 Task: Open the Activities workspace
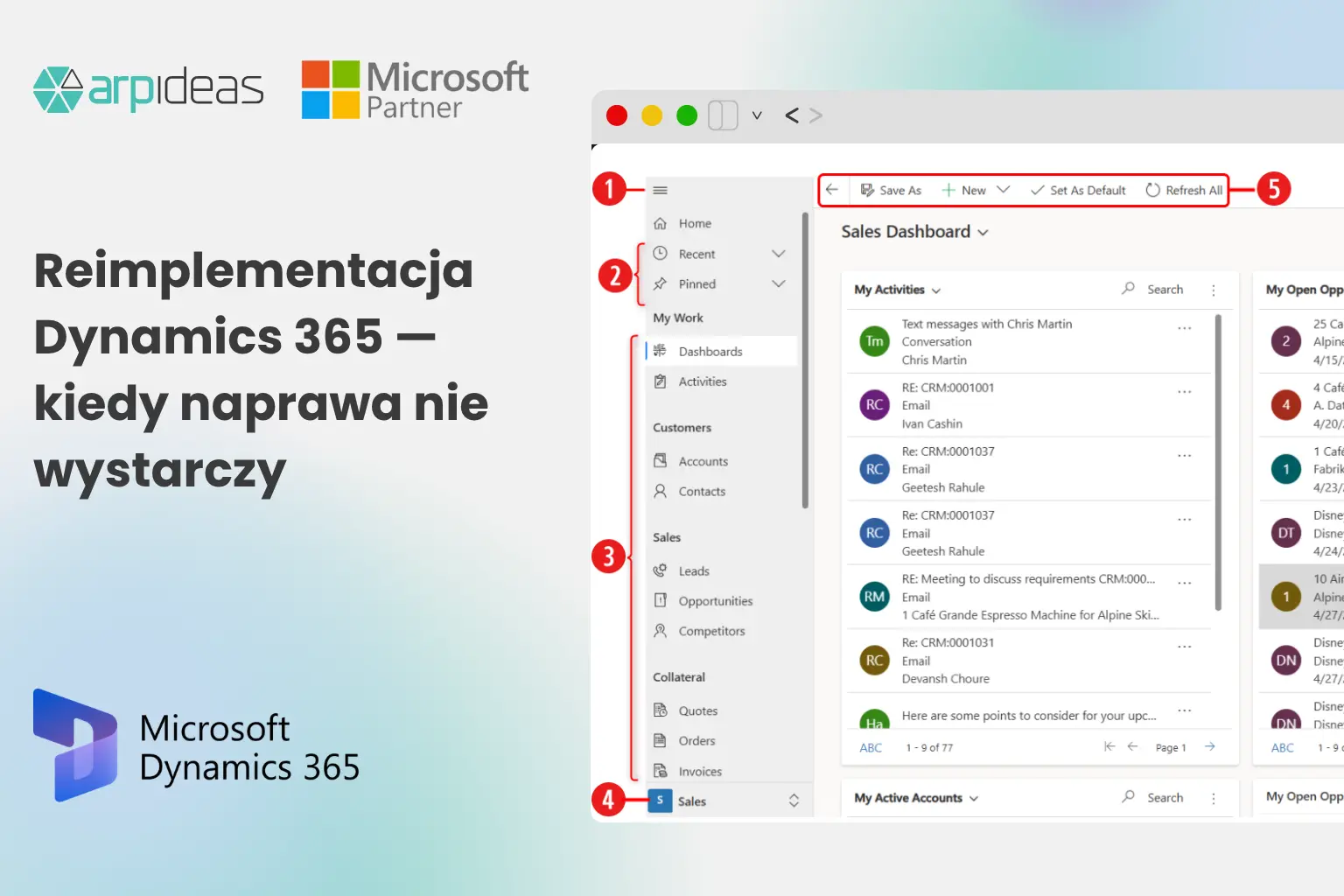coord(703,381)
